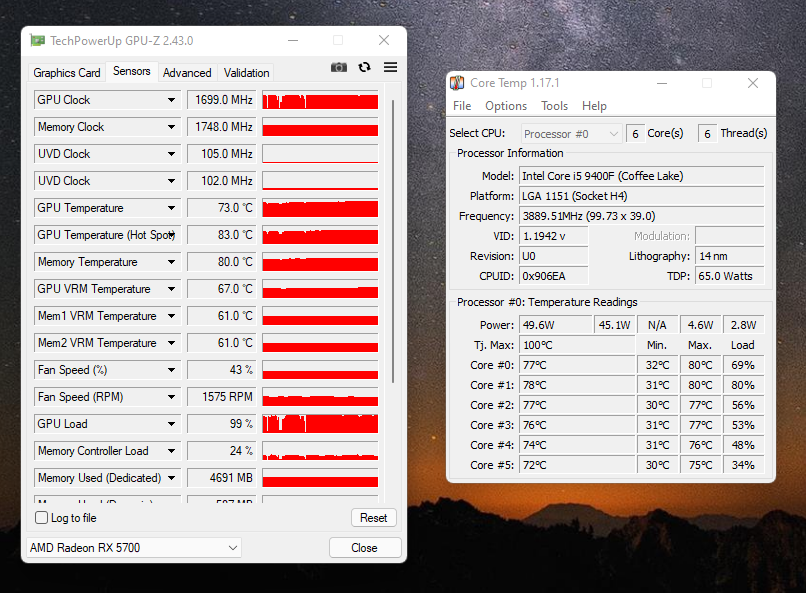Viewport: 806px width, 593px height.
Task: Click the Platform field LGA 1151
Action: click(x=642, y=196)
